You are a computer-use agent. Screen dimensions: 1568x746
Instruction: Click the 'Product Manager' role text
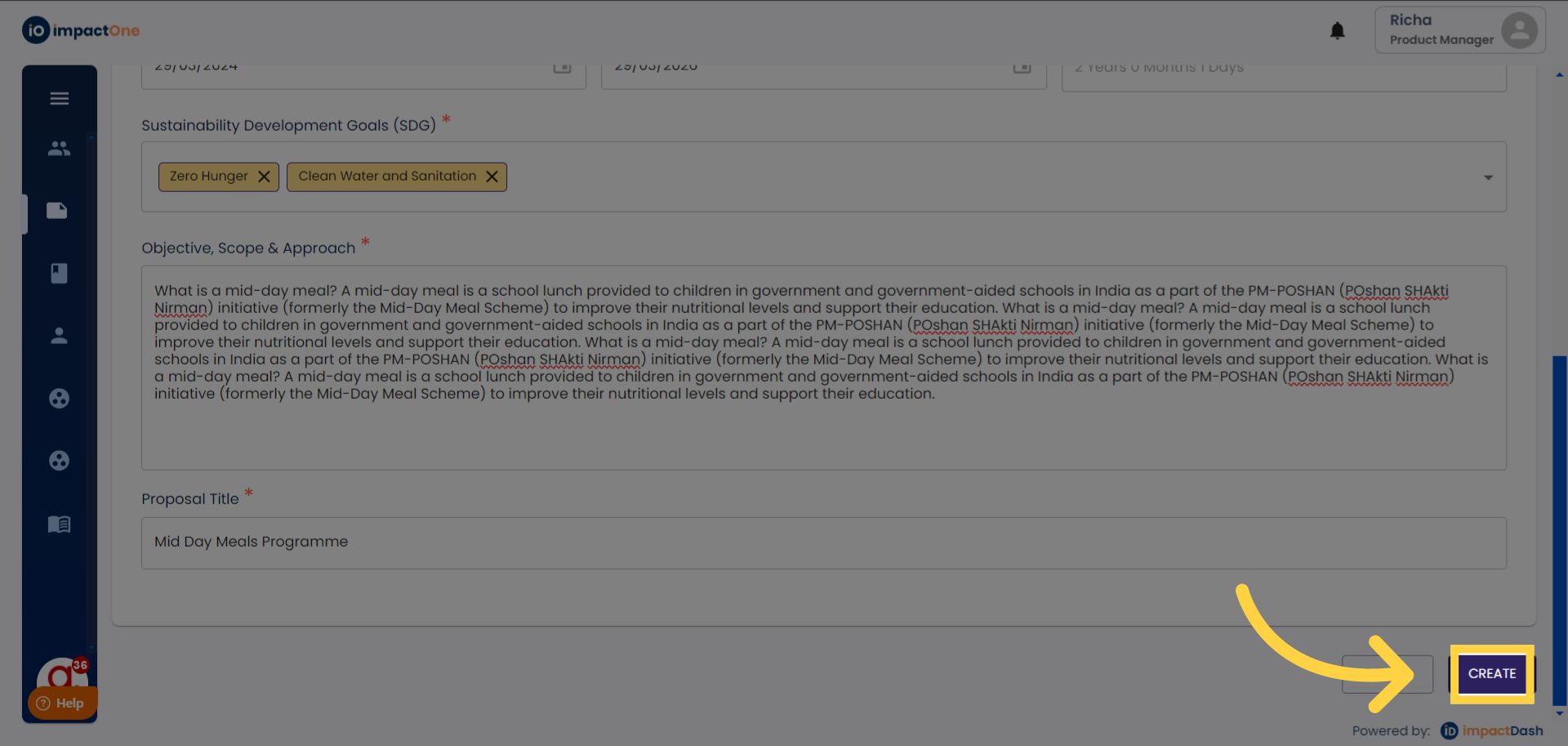click(x=1441, y=40)
